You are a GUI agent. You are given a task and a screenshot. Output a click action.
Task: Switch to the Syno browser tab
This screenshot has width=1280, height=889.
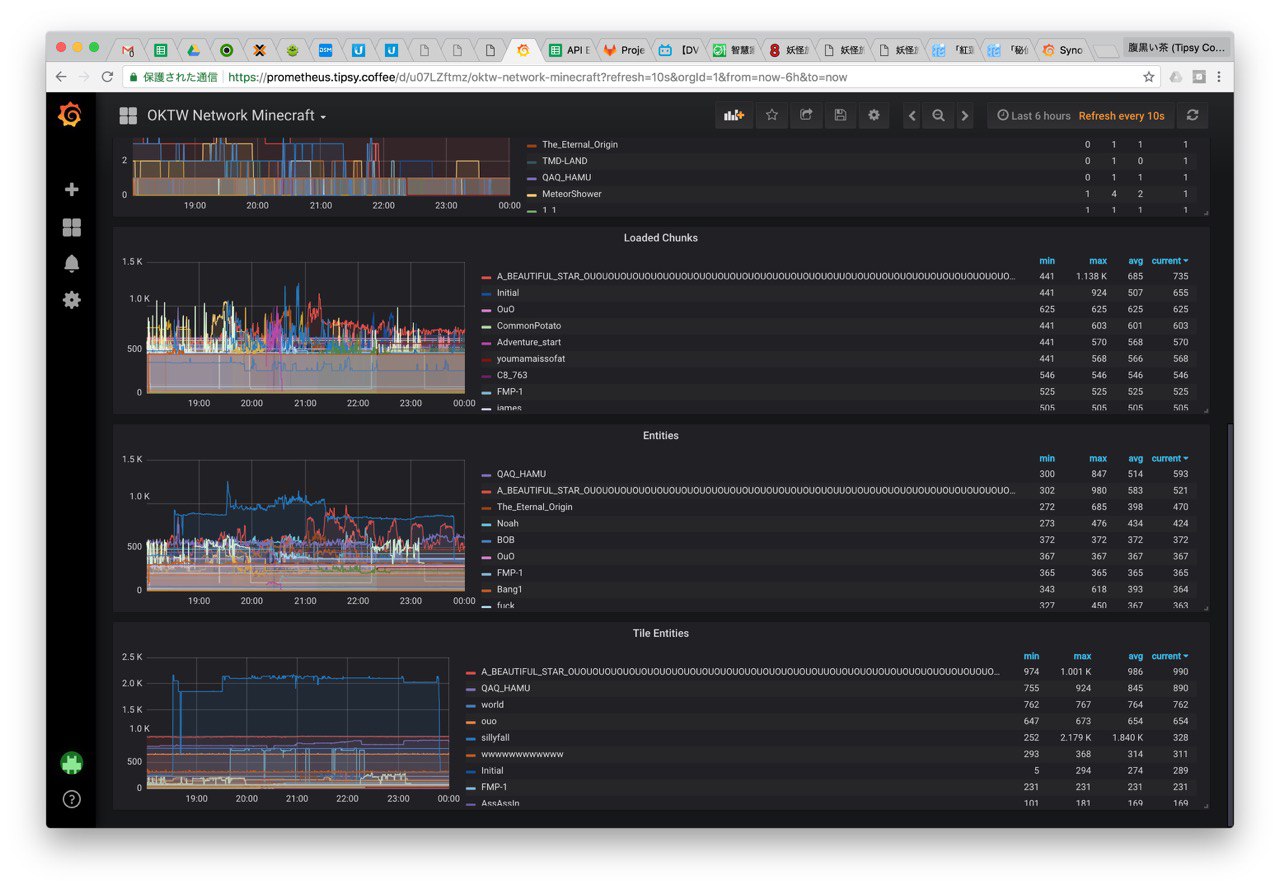click(x=1062, y=49)
